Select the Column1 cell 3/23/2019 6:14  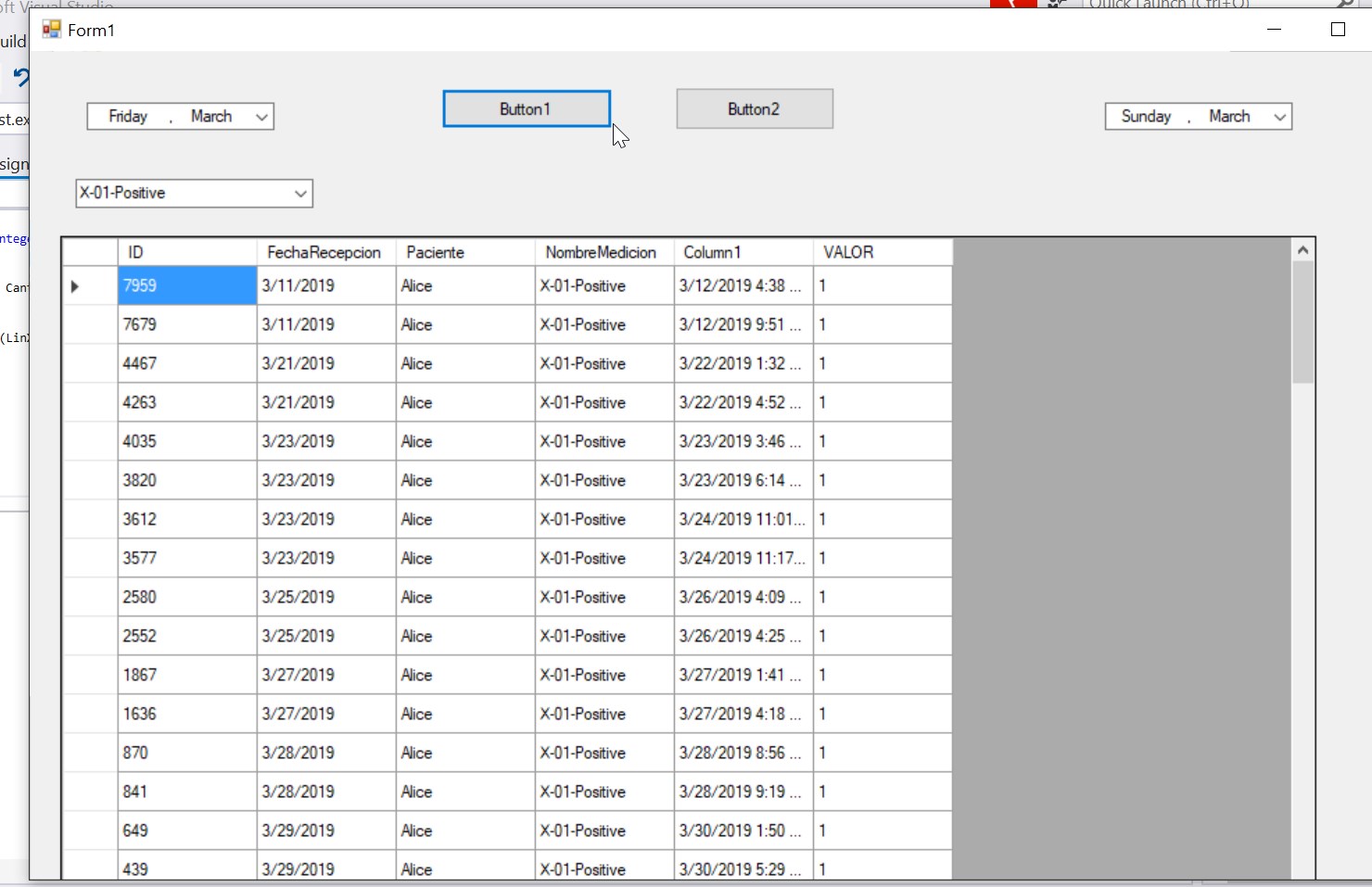(743, 480)
